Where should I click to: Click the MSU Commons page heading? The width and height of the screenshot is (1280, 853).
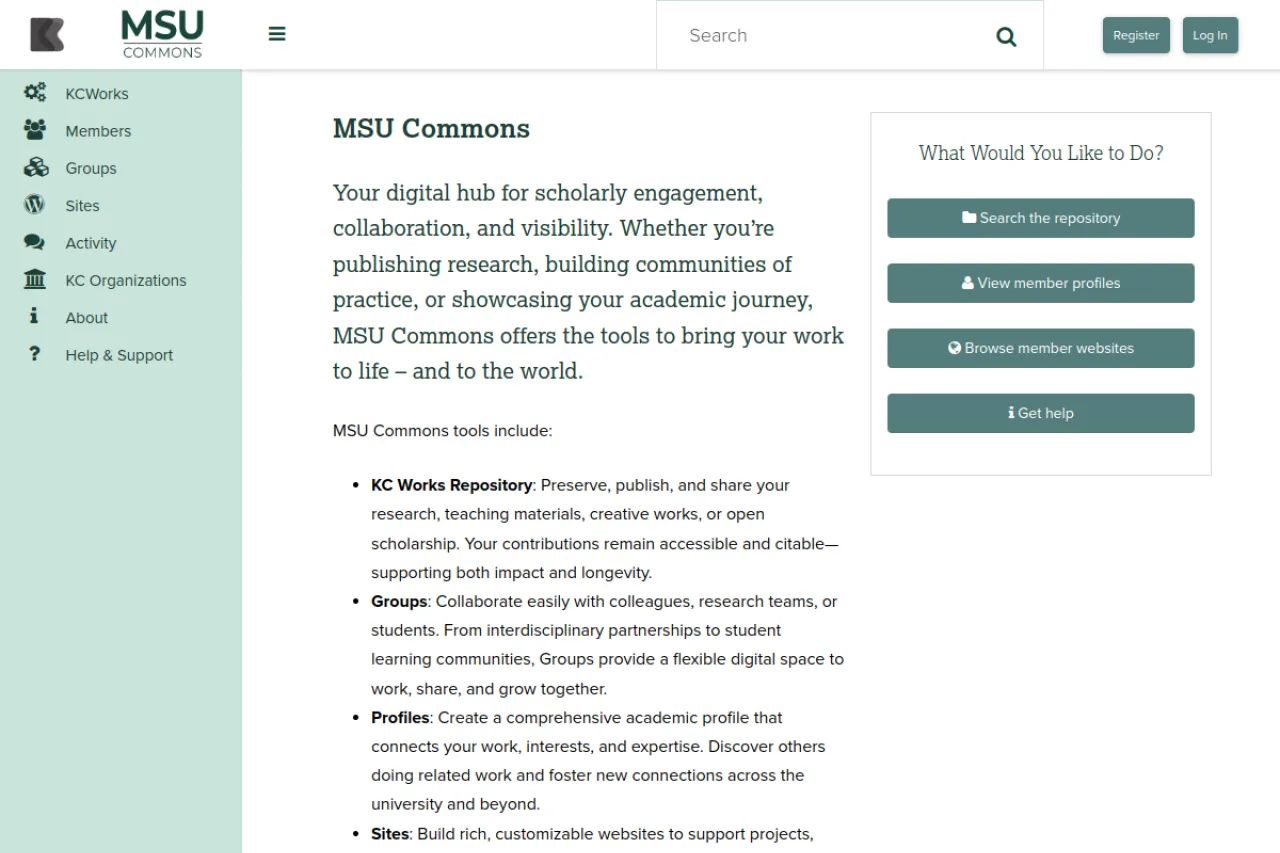431,129
